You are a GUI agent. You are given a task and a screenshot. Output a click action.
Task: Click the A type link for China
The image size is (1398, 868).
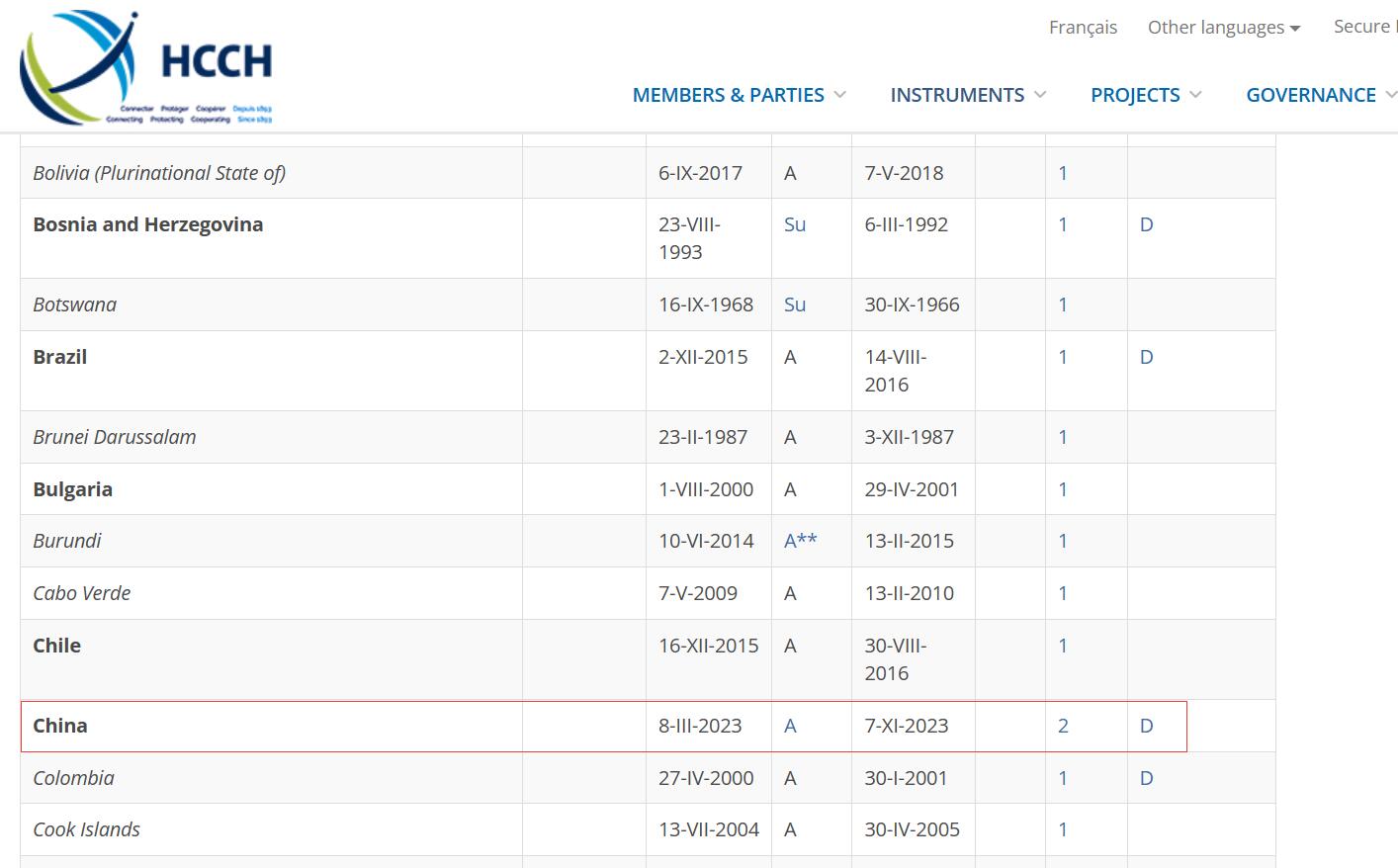point(790,726)
